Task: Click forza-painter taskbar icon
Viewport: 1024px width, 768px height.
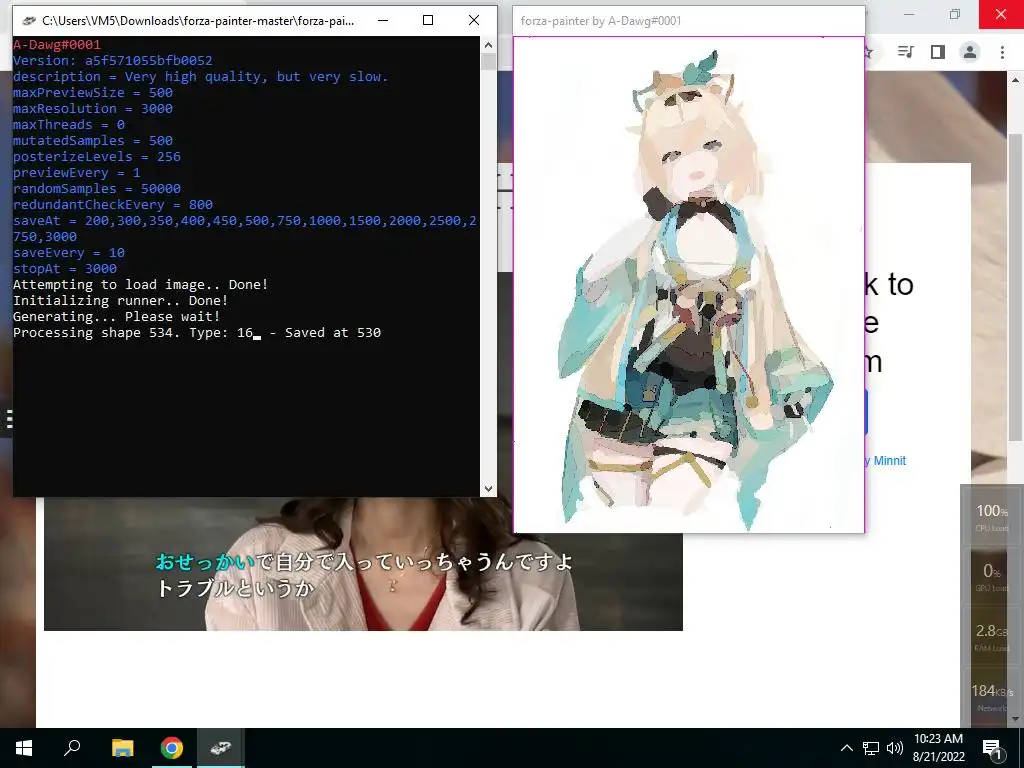Action: (x=220, y=748)
